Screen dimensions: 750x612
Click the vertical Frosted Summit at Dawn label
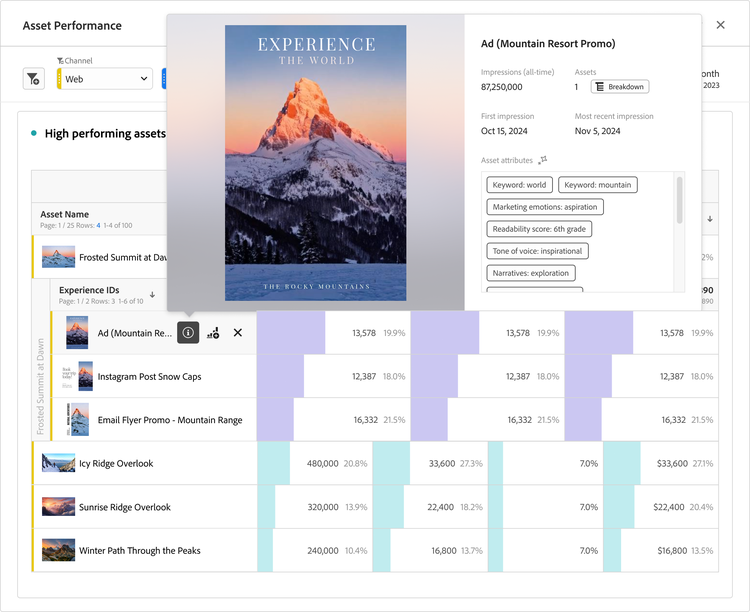[x=41, y=387]
